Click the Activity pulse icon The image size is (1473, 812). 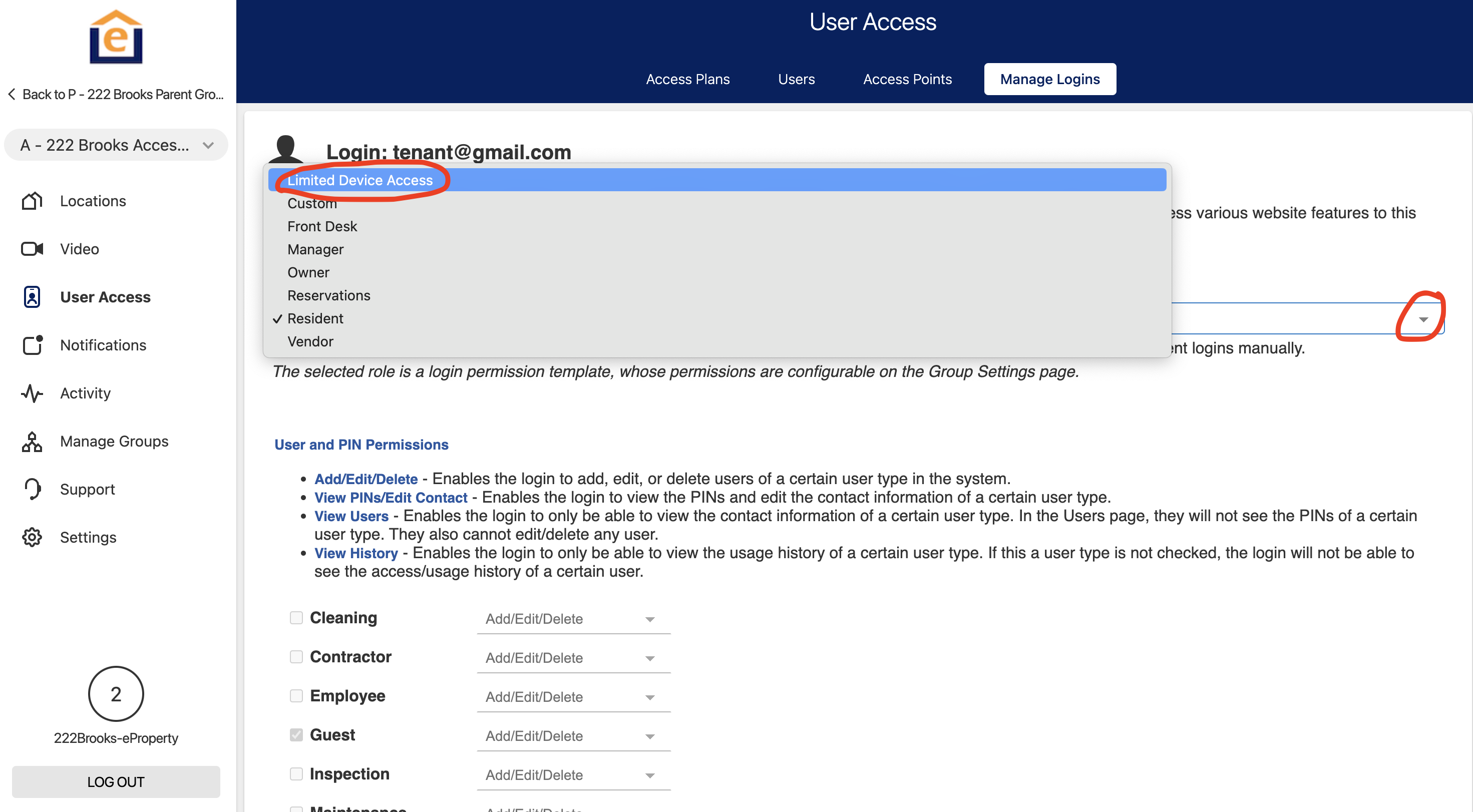[x=32, y=393]
